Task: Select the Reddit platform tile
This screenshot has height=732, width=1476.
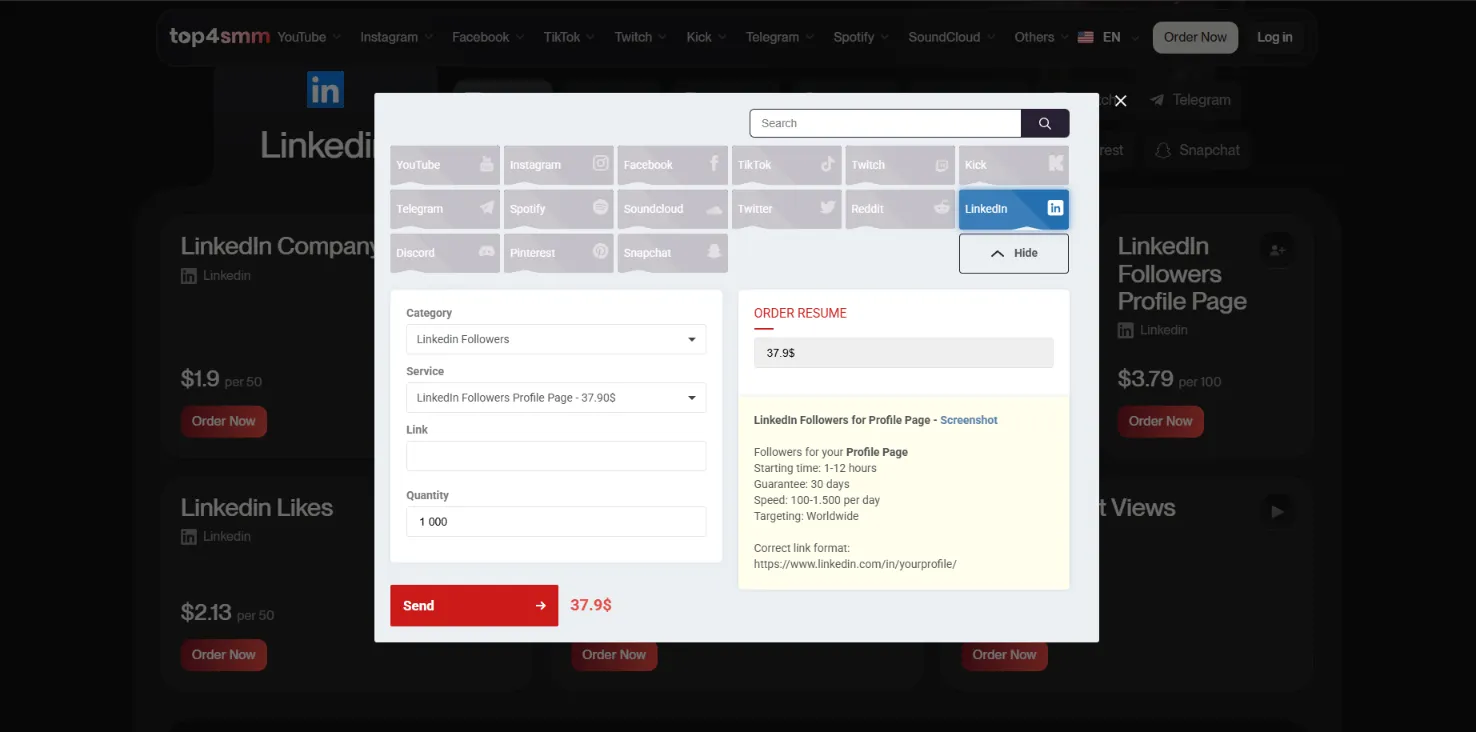Action: (x=900, y=209)
